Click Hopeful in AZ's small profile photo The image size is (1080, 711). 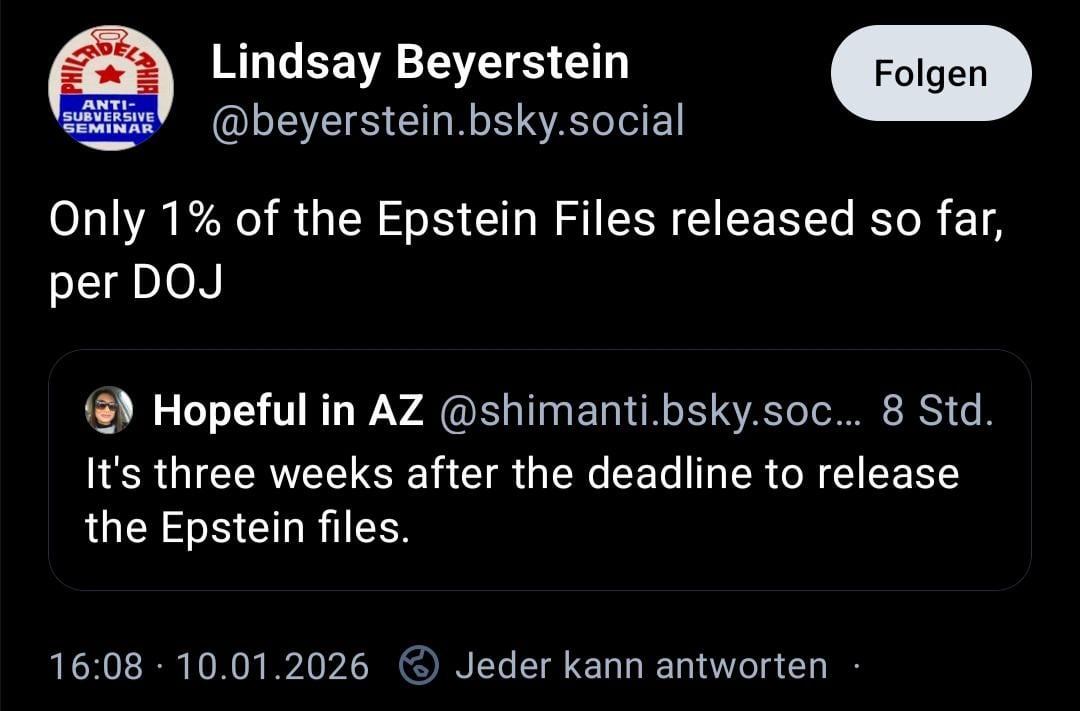point(109,410)
